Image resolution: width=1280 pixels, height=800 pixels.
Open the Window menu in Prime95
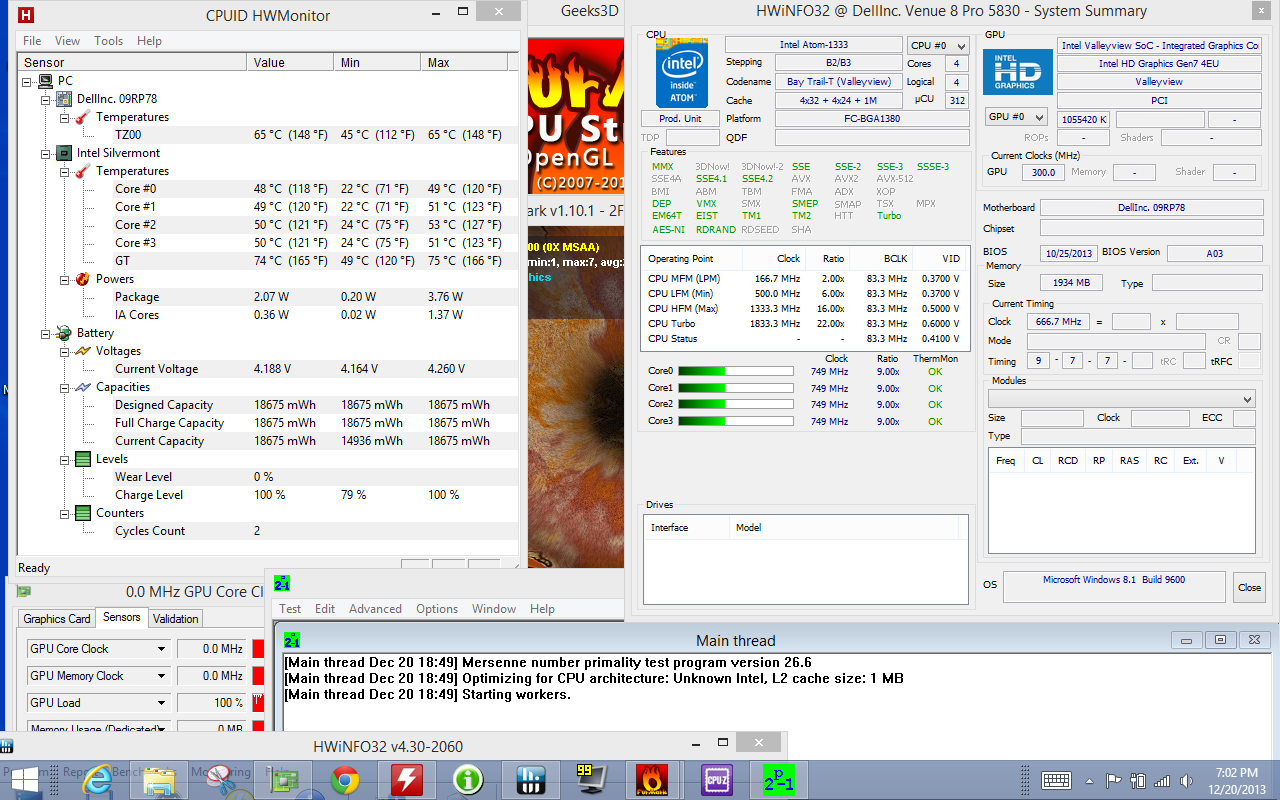494,608
